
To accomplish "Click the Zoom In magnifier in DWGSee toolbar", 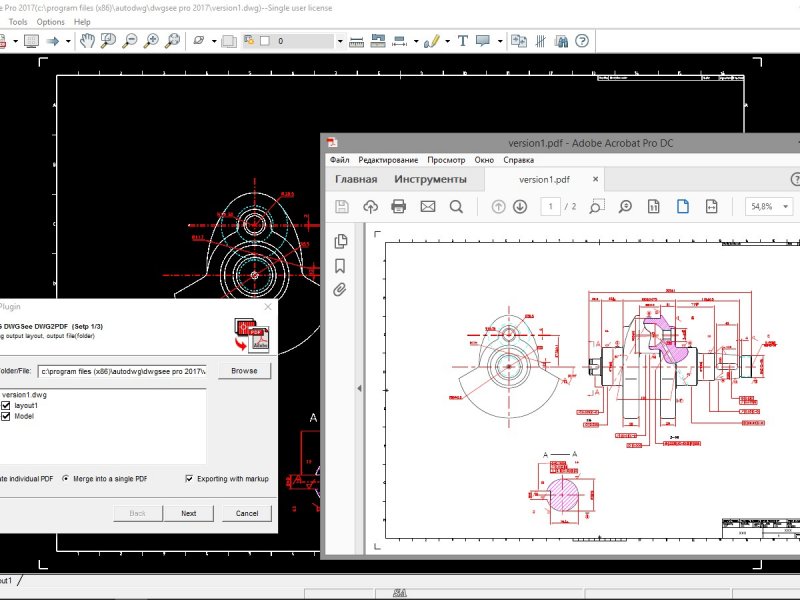I will [151, 41].
